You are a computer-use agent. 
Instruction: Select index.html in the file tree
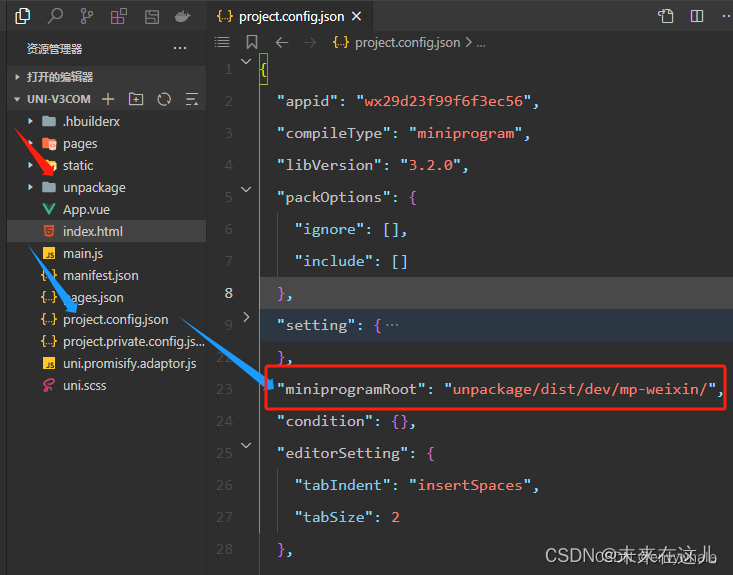pos(93,231)
